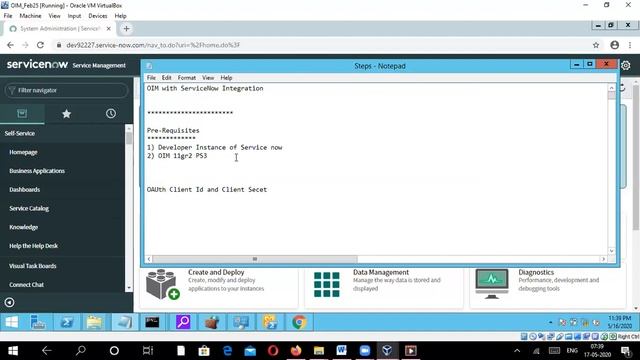The width and height of the screenshot is (640, 360).
Task: Open VirtualBox Devices menu
Action: point(98,16)
